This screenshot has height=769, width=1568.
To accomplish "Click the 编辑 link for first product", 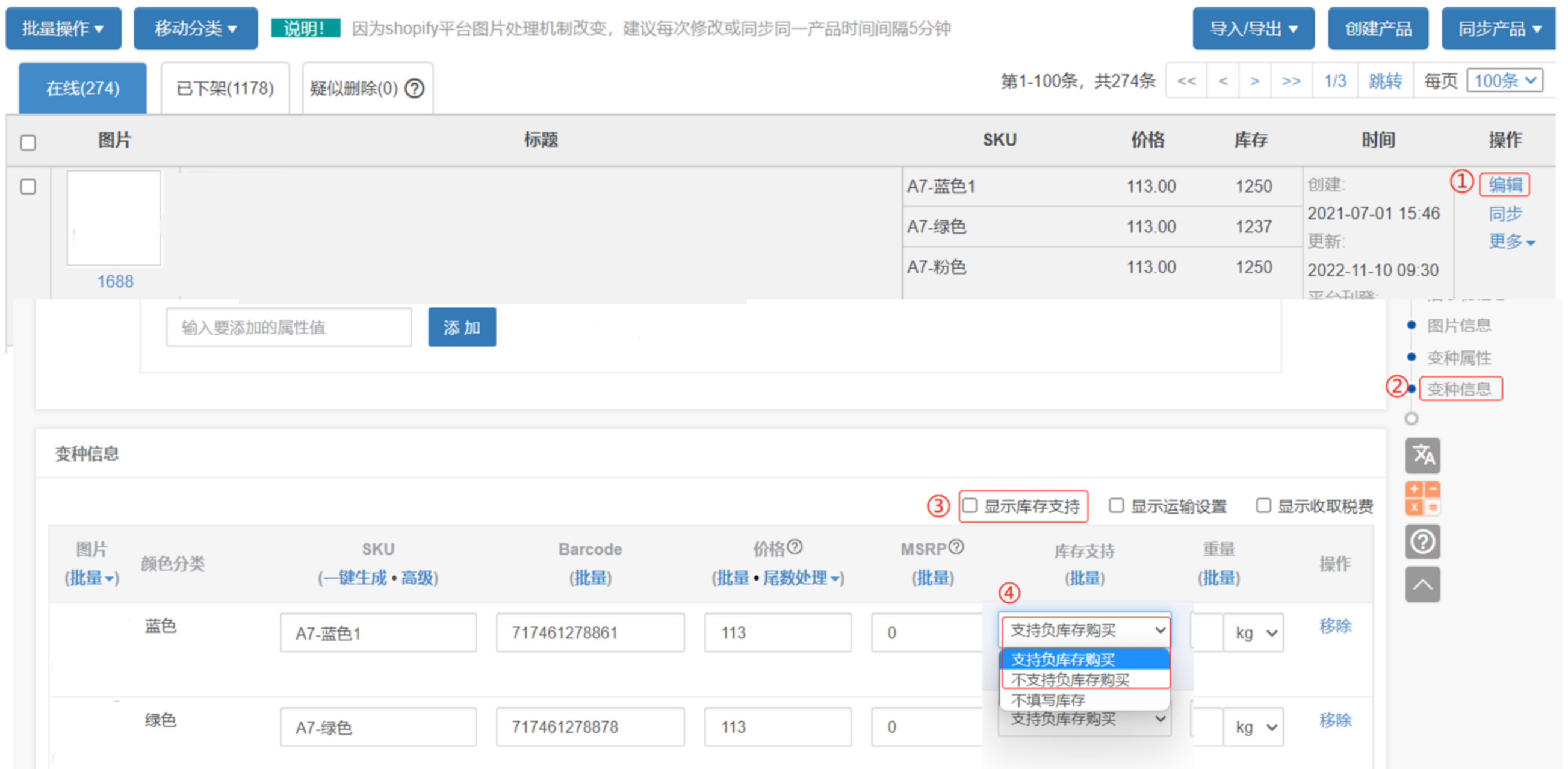I will [x=1505, y=184].
